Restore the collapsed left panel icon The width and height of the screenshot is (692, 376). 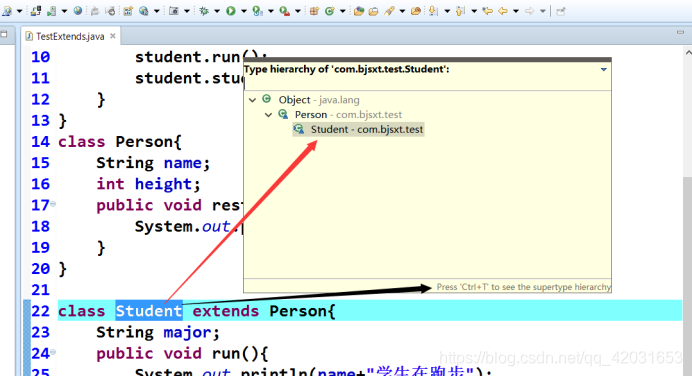(x=4, y=34)
